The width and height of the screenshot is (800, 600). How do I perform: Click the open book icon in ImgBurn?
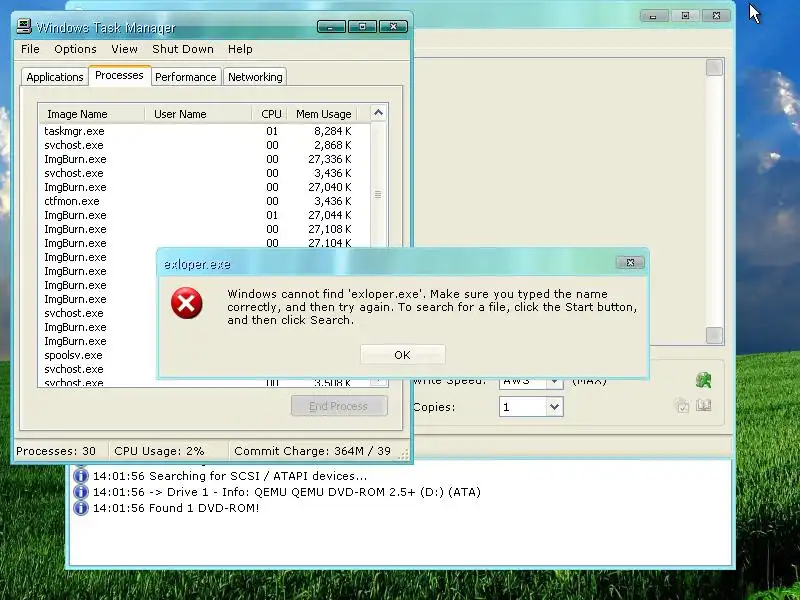coord(704,406)
